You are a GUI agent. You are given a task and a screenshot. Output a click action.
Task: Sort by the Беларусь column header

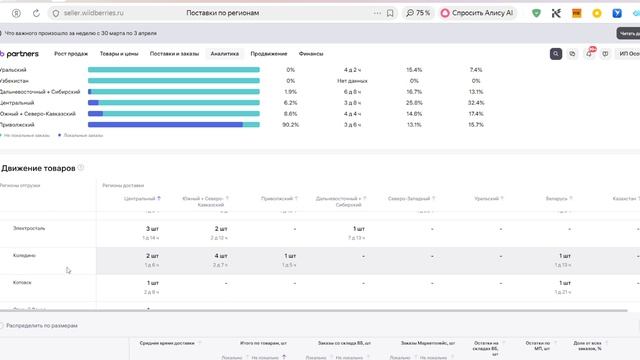coord(559,198)
